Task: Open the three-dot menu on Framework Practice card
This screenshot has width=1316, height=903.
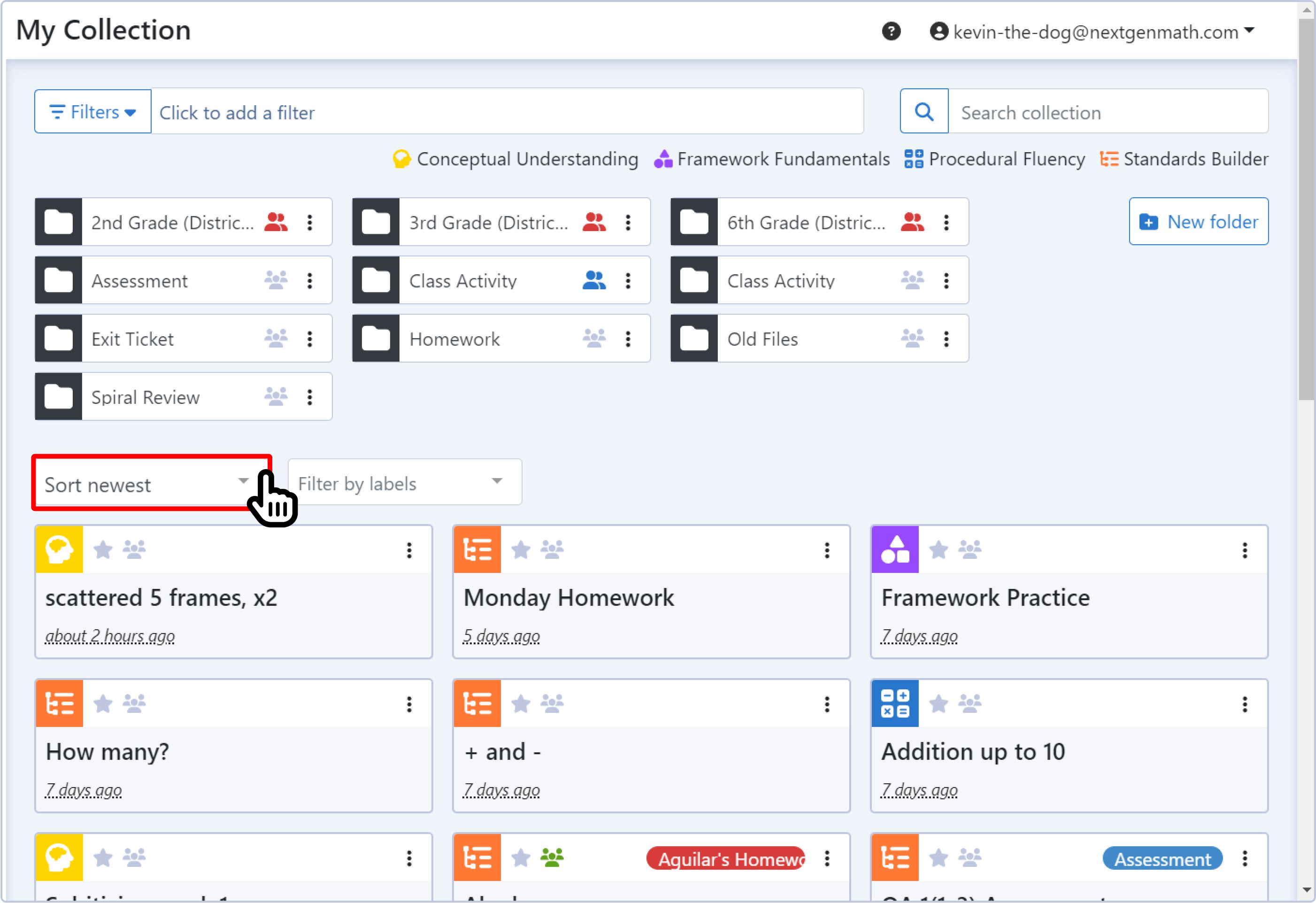Action: coord(1245,551)
